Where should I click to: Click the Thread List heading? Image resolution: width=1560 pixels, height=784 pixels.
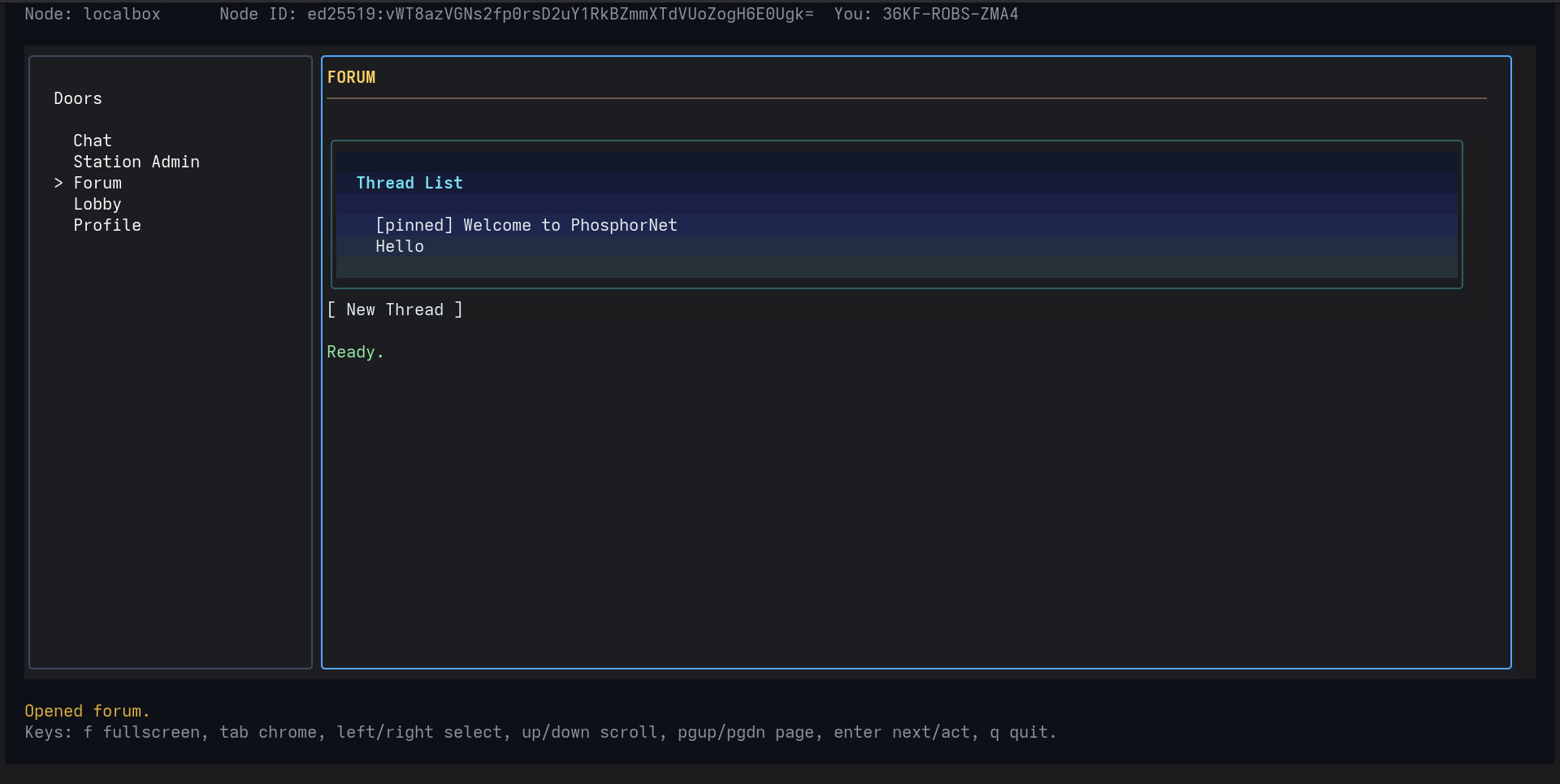click(x=409, y=183)
